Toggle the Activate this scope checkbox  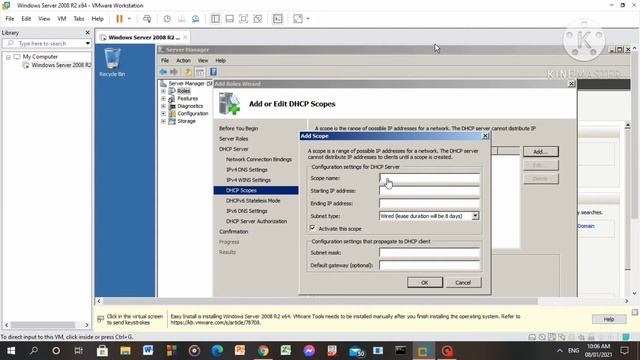pos(313,229)
